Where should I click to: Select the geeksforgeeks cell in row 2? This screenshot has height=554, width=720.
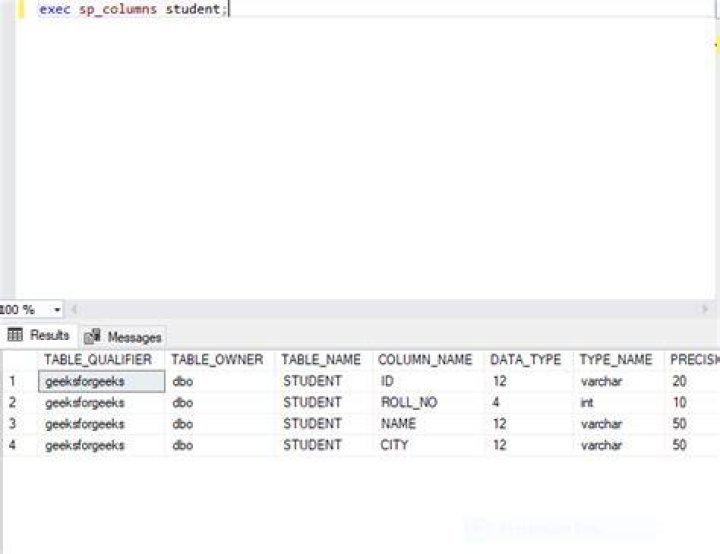101,403
